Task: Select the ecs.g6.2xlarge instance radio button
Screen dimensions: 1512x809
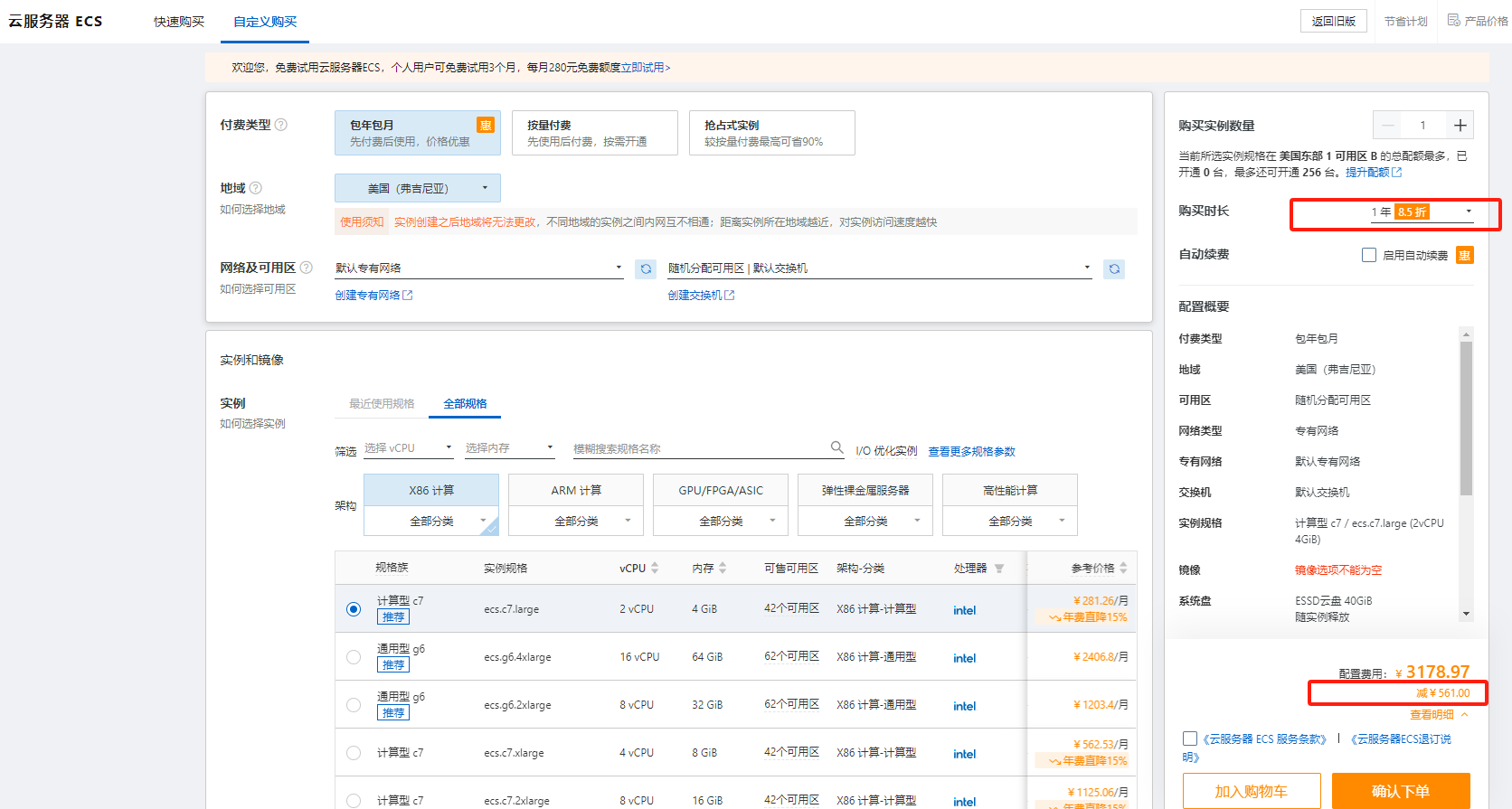Action: point(354,705)
